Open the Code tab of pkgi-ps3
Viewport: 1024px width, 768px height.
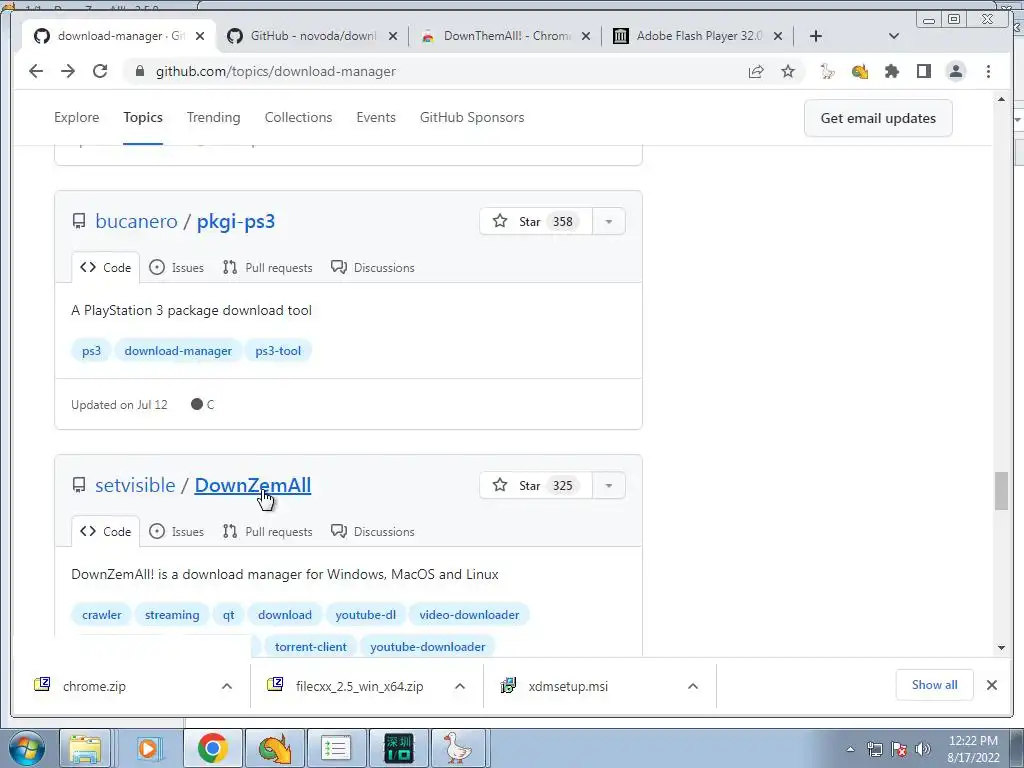click(105, 268)
